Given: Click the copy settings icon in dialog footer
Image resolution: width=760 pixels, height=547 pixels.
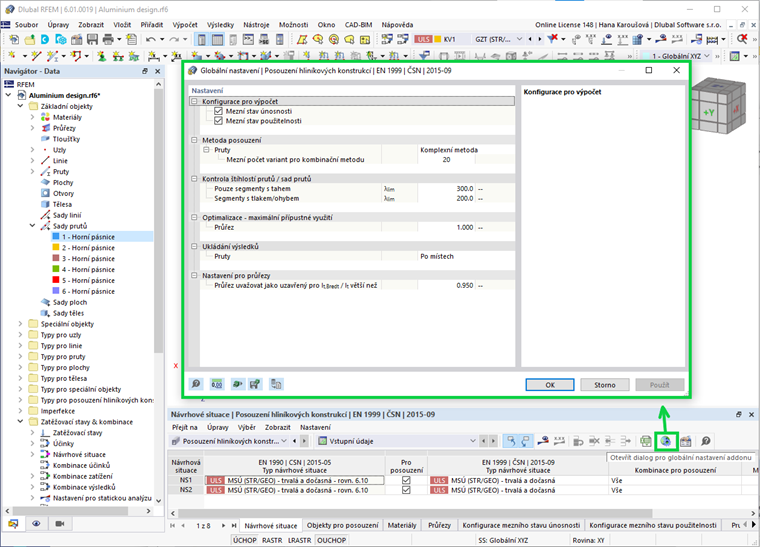Looking at the screenshot, I should point(276,384).
